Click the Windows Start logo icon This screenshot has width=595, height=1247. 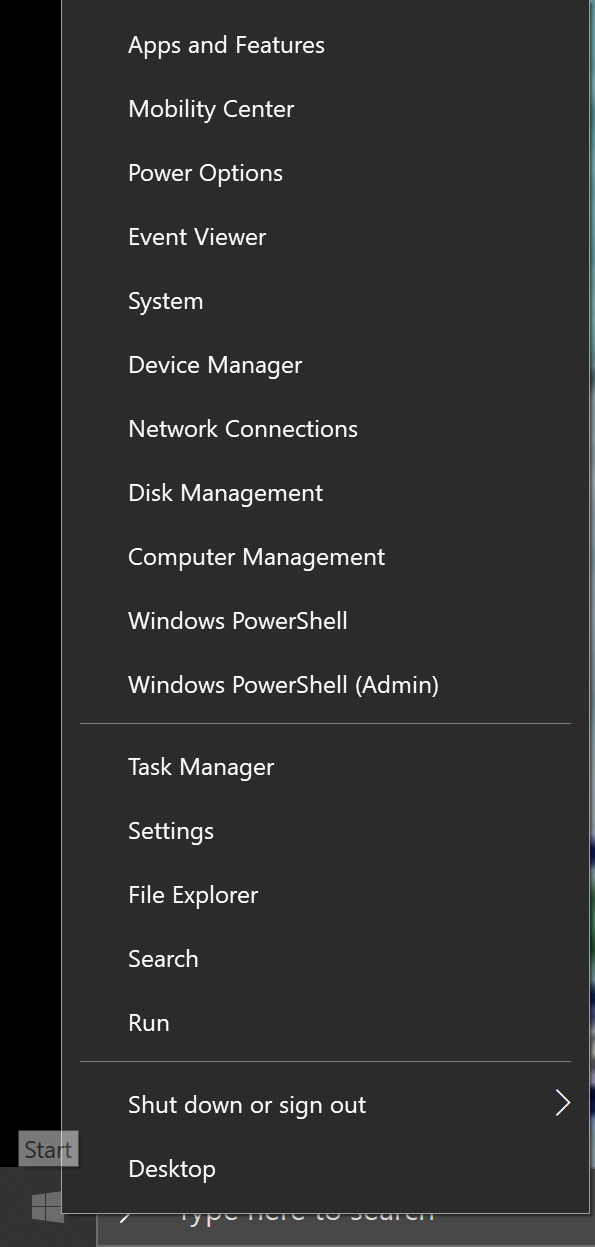coord(47,1207)
